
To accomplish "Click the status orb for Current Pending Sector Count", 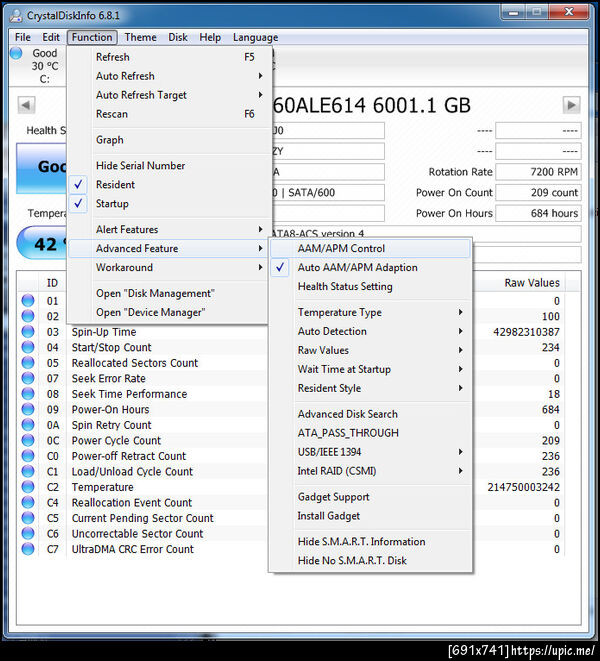I will click(x=28, y=518).
